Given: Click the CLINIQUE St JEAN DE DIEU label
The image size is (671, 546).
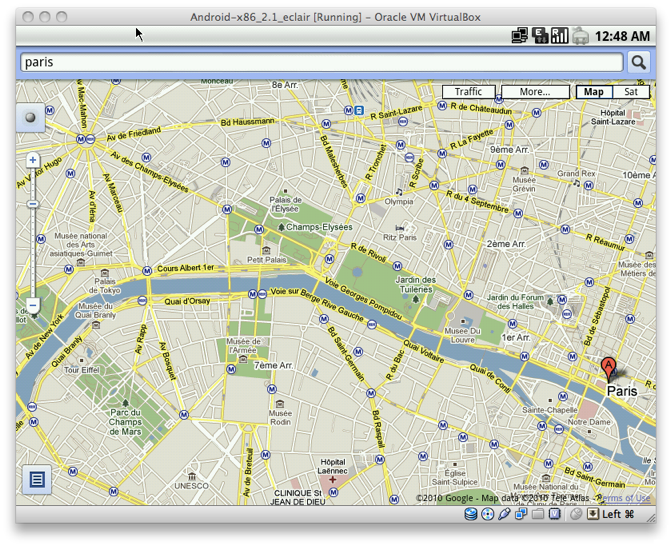Looking at the screenshot, I should click(298, 498).
